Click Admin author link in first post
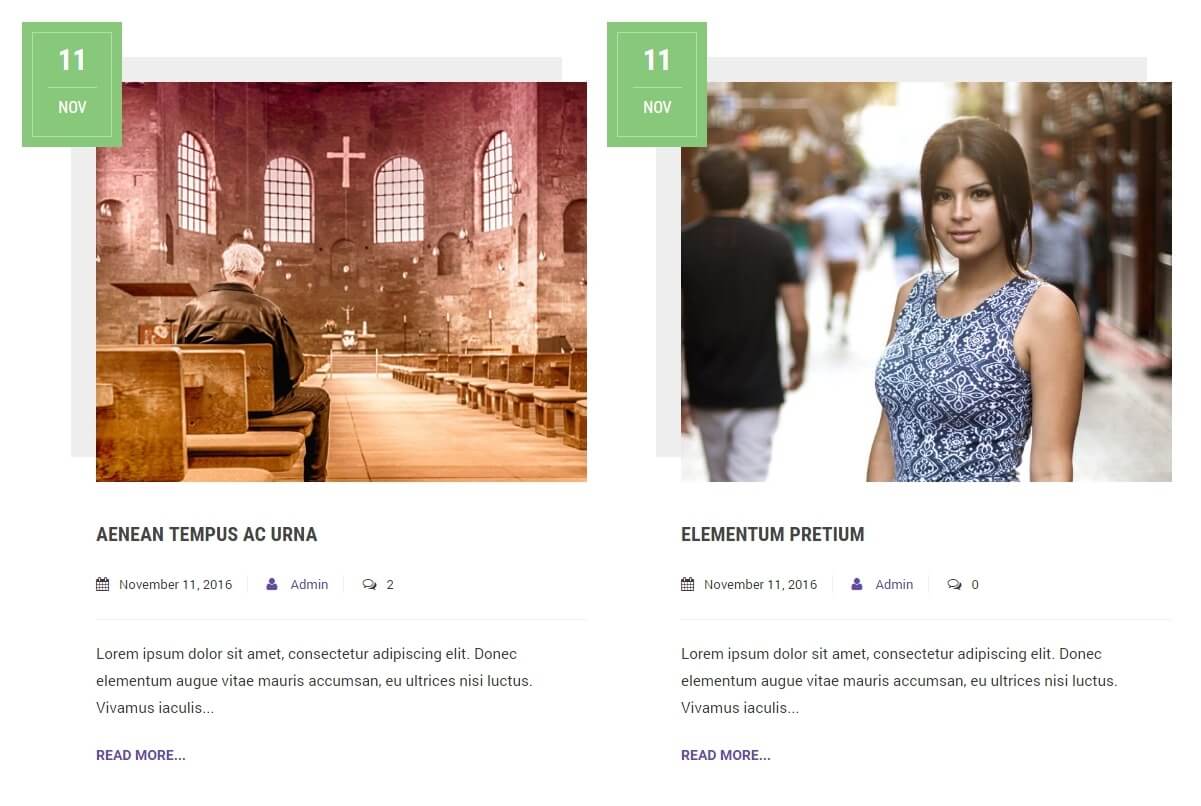The width and height of the screenshot is (1201, 806). (309, 584)
